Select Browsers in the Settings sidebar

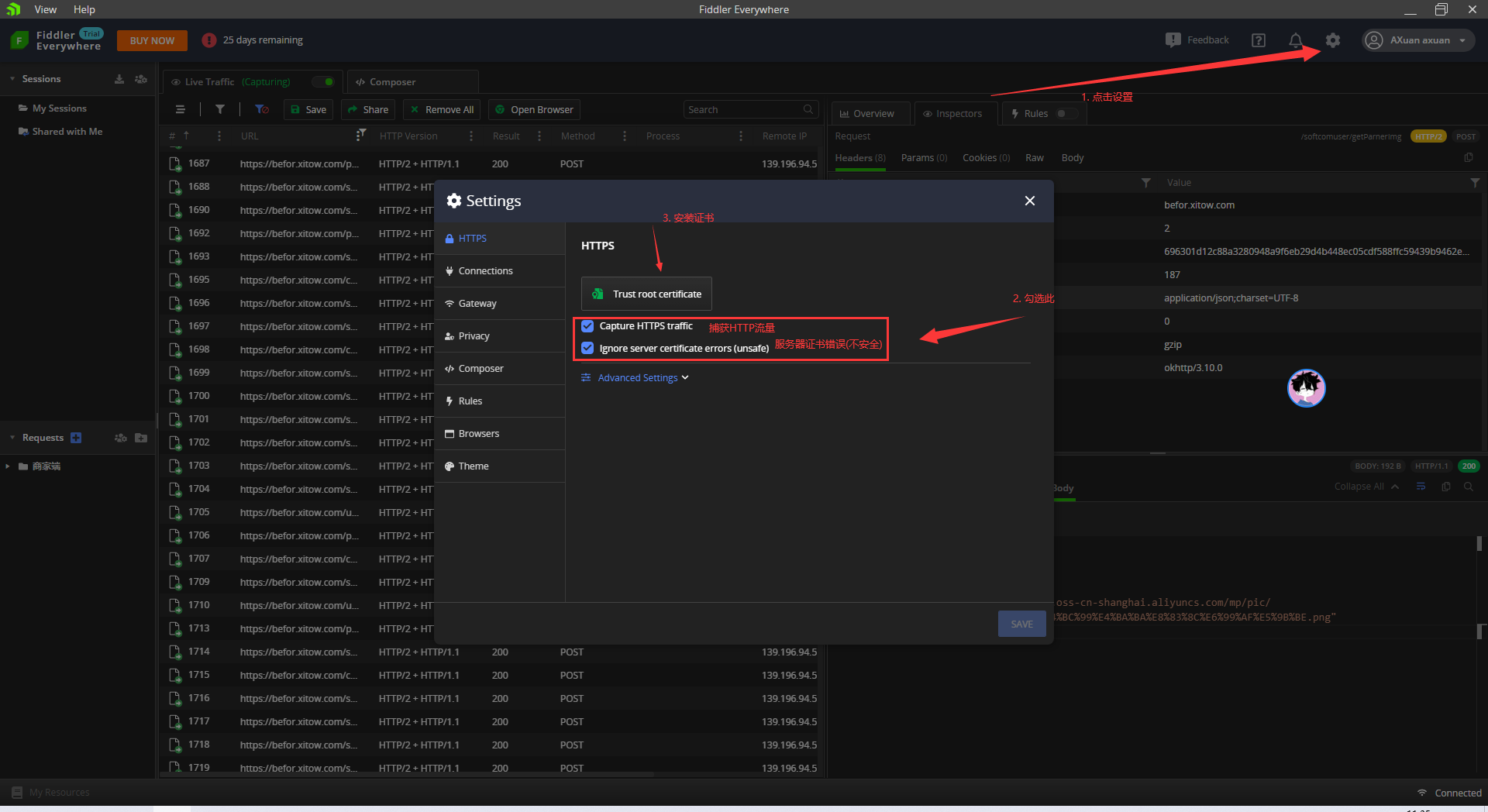[500, 434]
